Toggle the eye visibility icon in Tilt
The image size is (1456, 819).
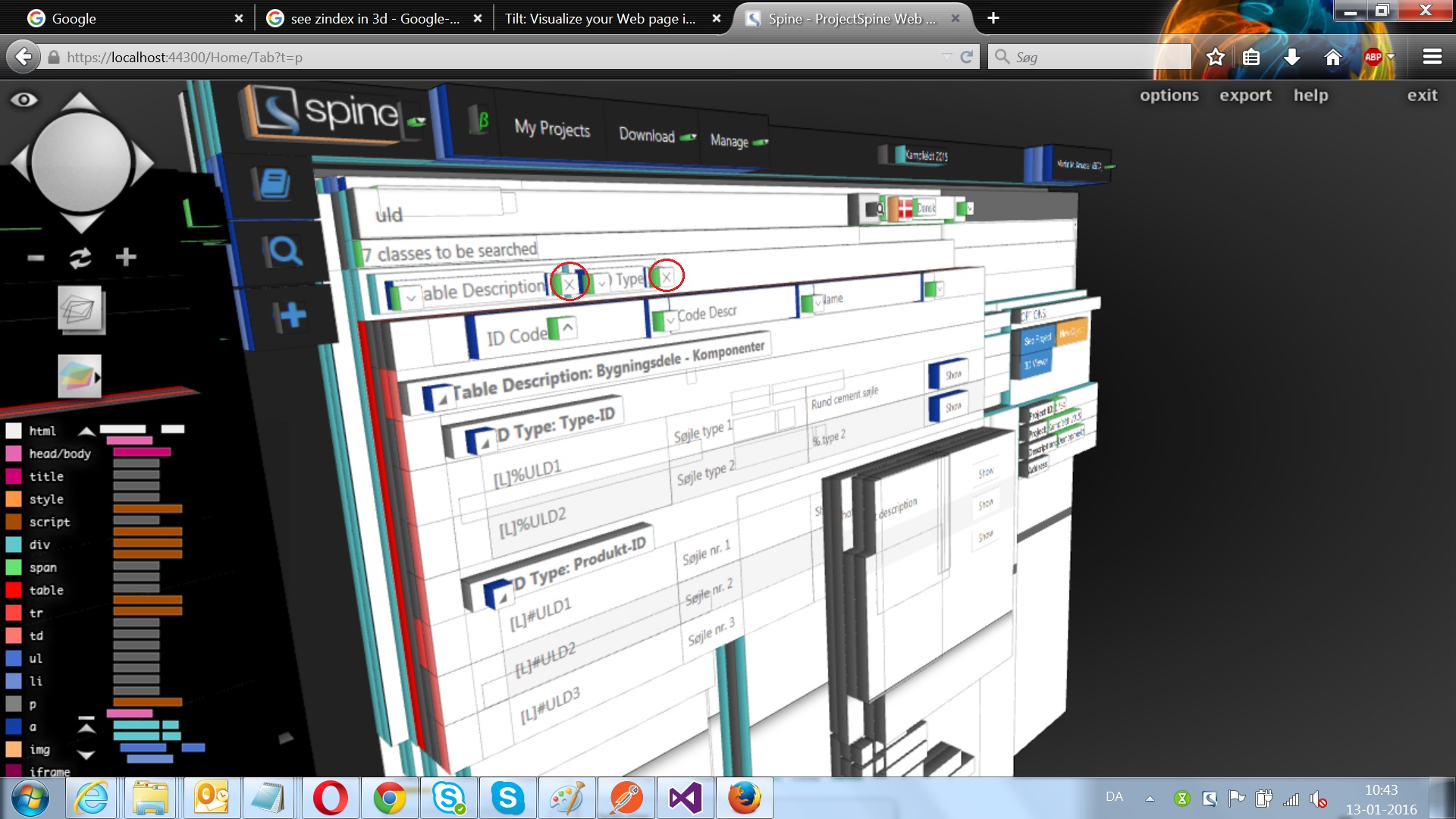[x=24, y=100]
